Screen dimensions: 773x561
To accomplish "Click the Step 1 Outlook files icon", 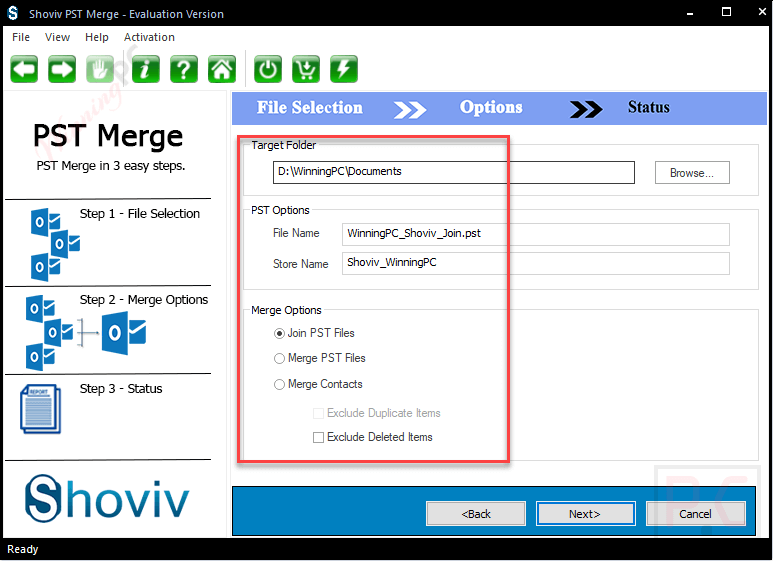I will [55, 245].
